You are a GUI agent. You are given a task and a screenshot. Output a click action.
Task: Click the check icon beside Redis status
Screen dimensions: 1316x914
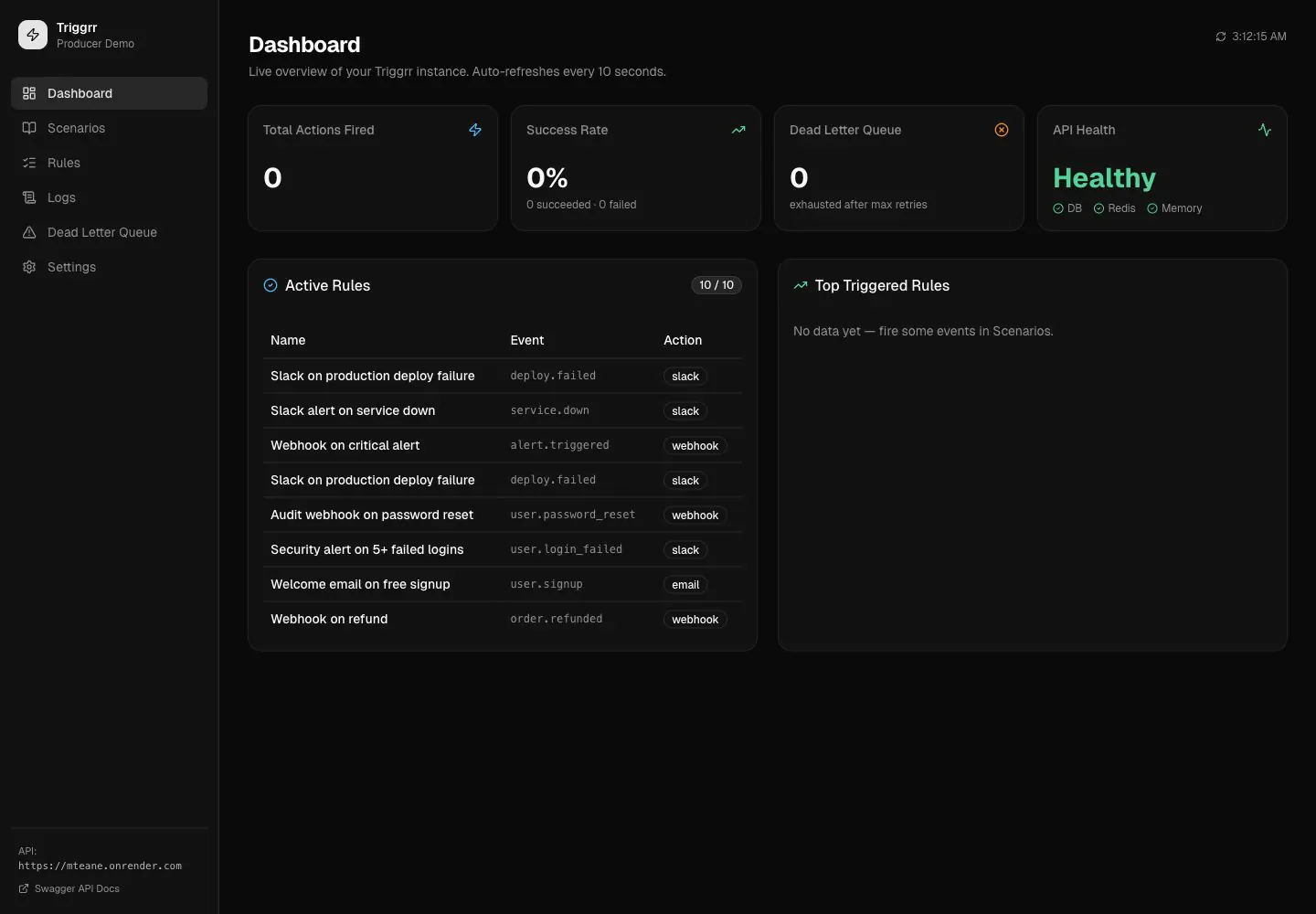(x=1098, y=208)
